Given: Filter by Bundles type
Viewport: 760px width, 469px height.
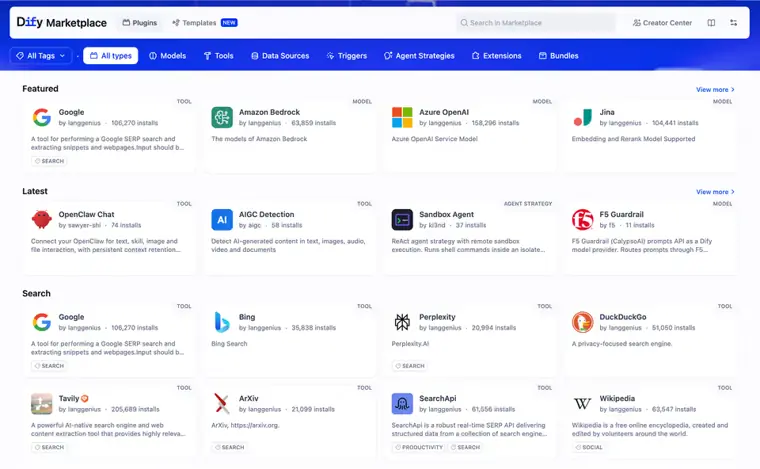Looking at the screenshot, I should pyautogui.click(x=559, y=56).
